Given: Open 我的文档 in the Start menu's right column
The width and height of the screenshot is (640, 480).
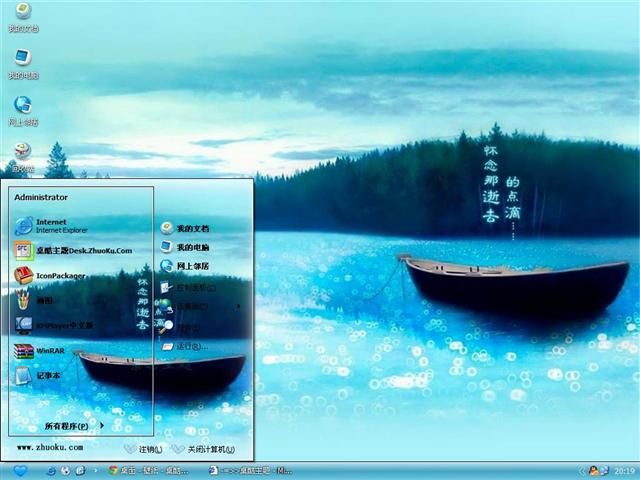Looking at the screenshot, I should 184,228.
